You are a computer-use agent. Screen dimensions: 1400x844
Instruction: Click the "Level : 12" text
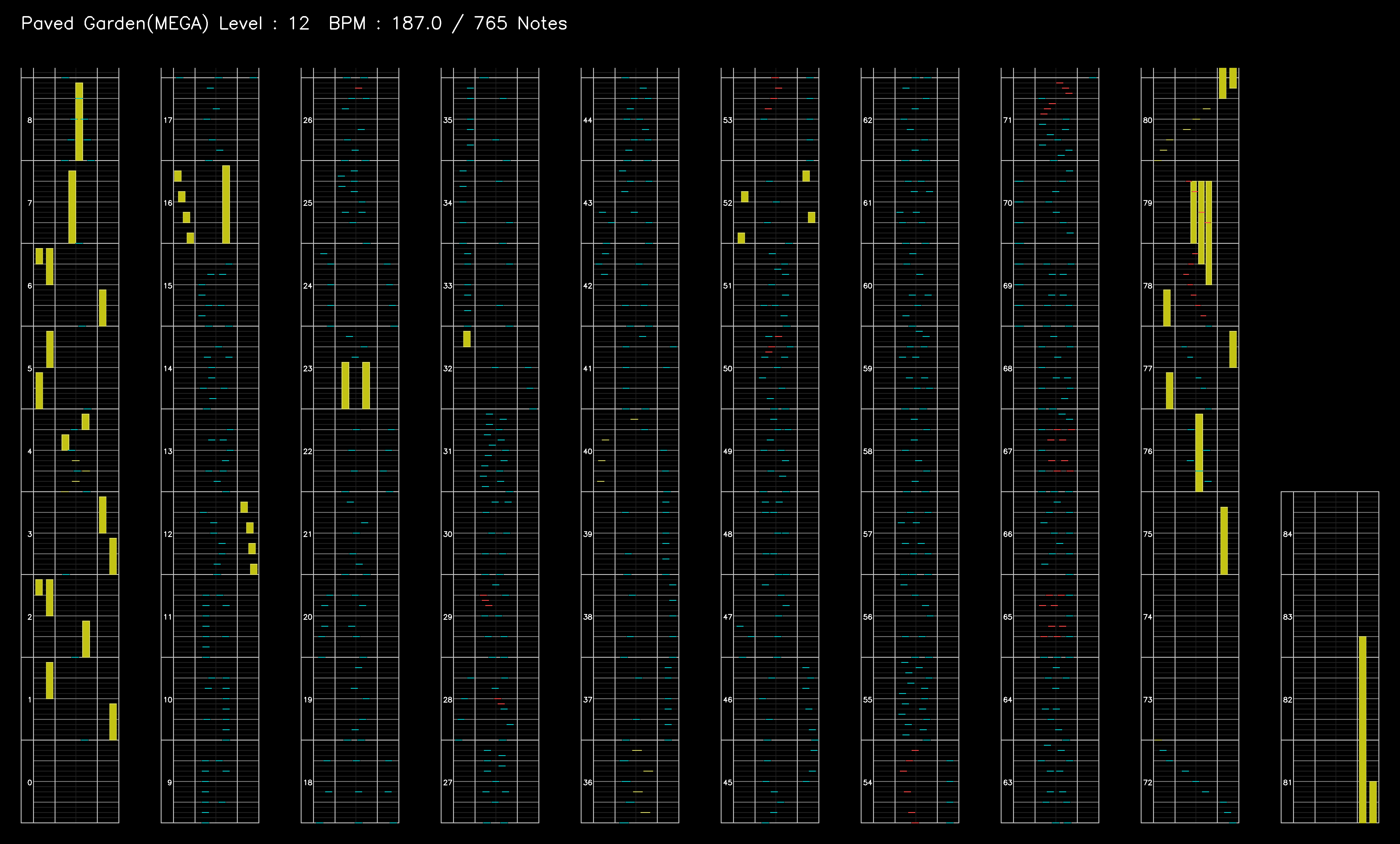coord(264,23)
